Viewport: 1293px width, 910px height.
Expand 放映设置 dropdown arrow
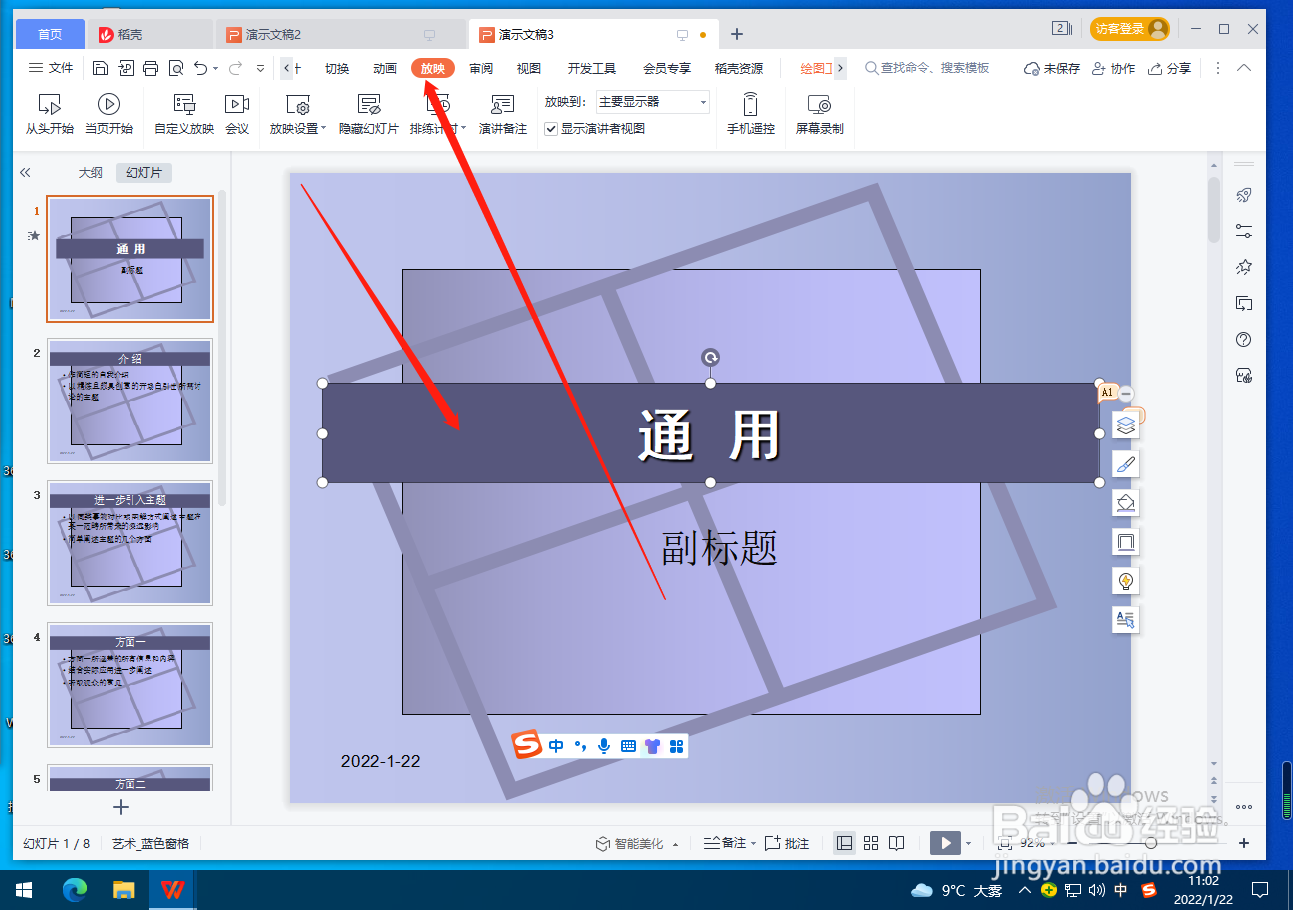tap(324, 128)
